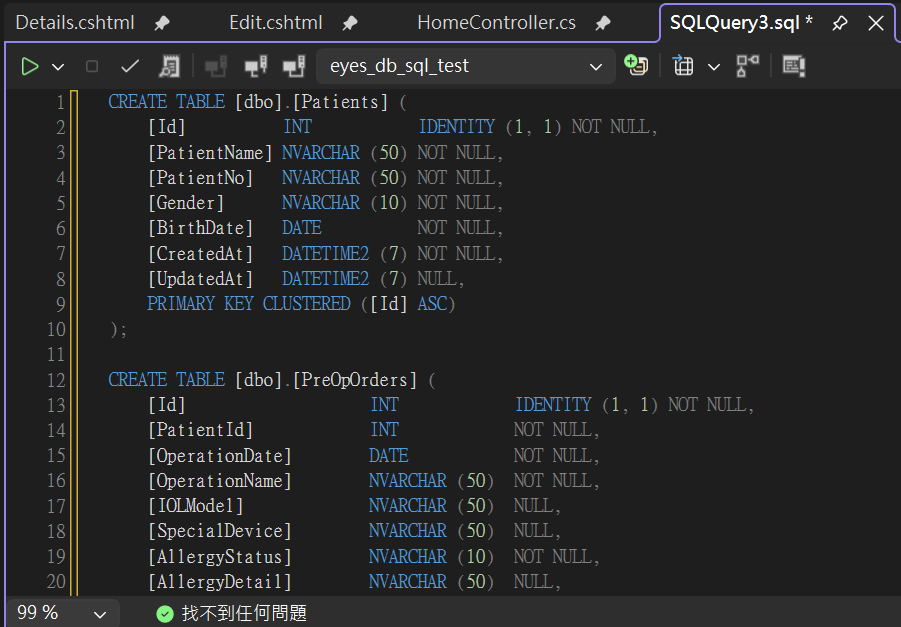Click the PRIMARY KEY CLUSTERED keywords

point(249,304)
